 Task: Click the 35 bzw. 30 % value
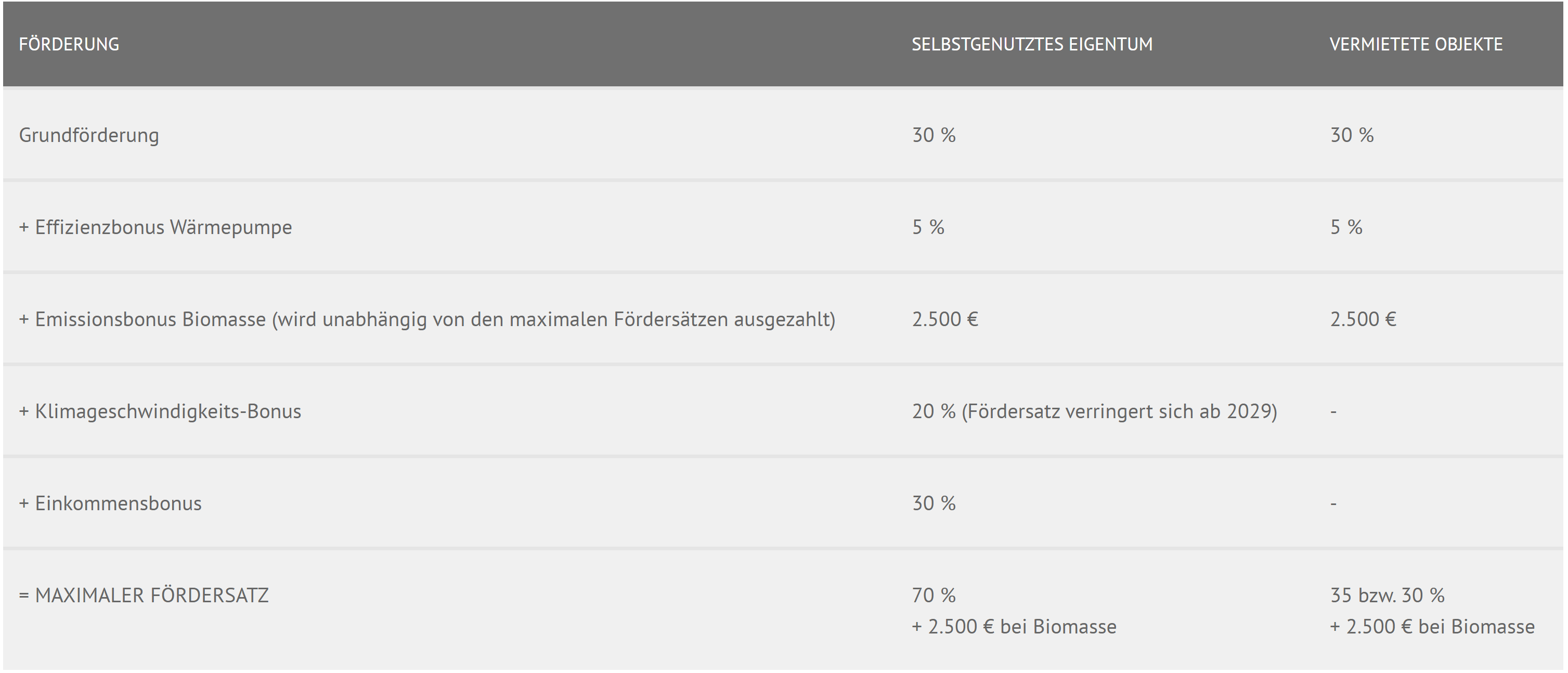(1387, 596)
